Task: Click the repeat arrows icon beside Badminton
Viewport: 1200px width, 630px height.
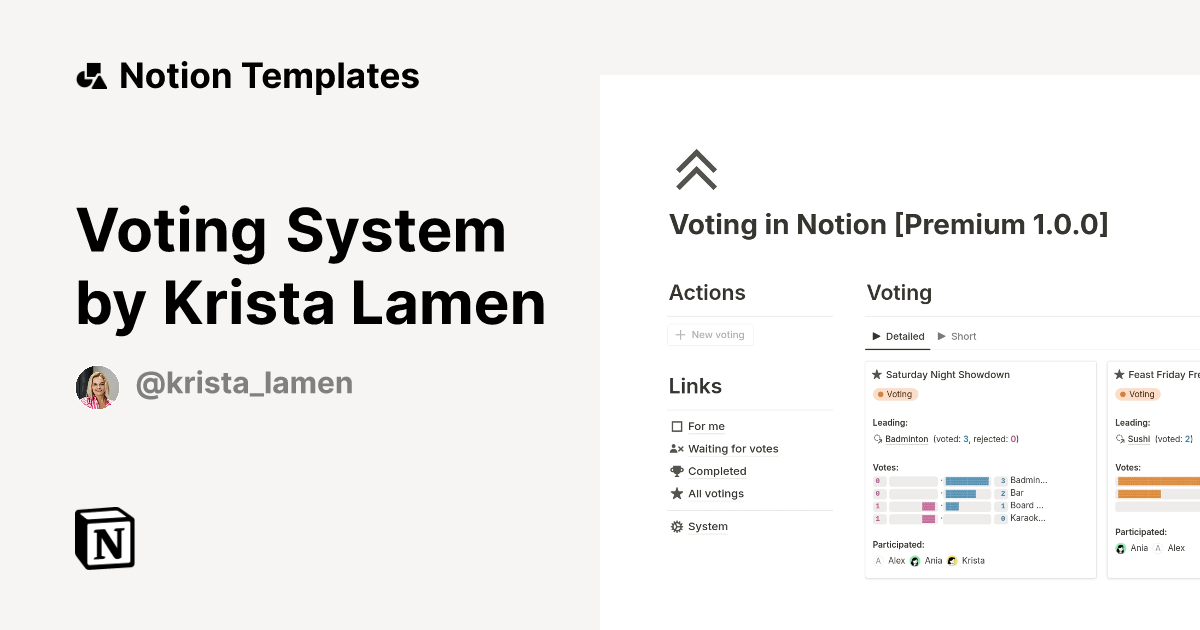Action: coord(877,439)
